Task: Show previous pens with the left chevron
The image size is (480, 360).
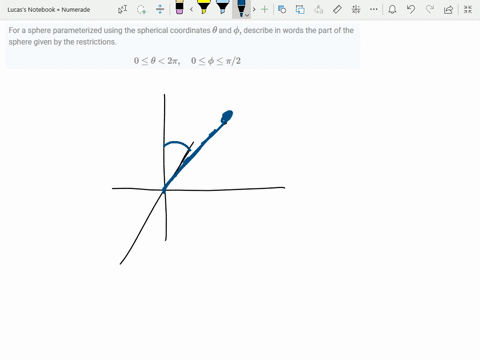Action: tap(191, 9)
